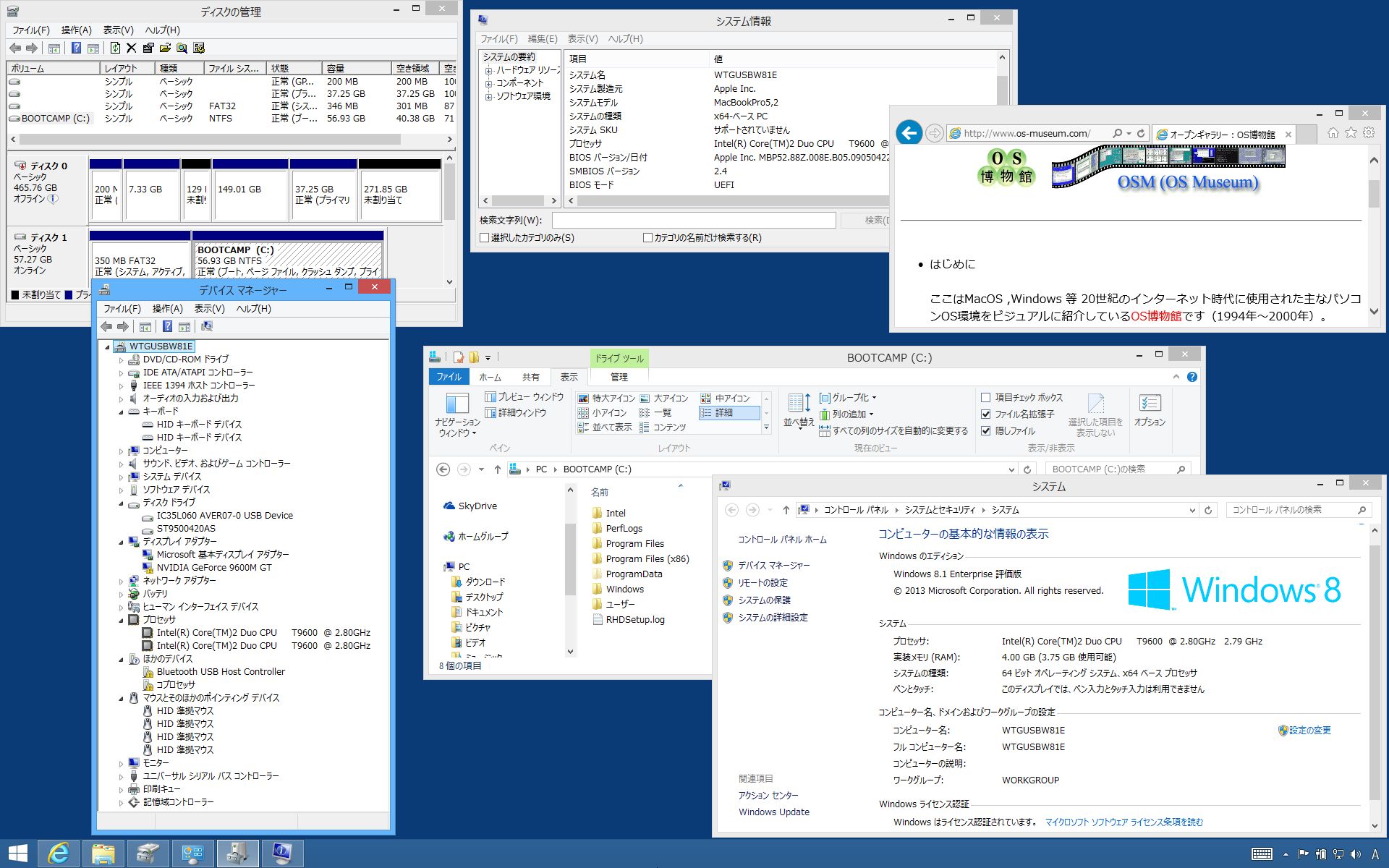Toggle 項目チェックボックス checkbox
Image resolution: width=1389 pixels, height=868 pixels.
985,398
